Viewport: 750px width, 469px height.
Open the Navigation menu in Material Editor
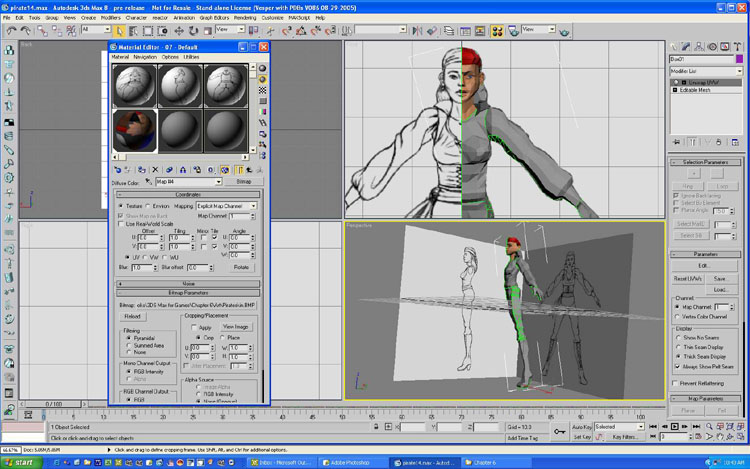(145, 57)
